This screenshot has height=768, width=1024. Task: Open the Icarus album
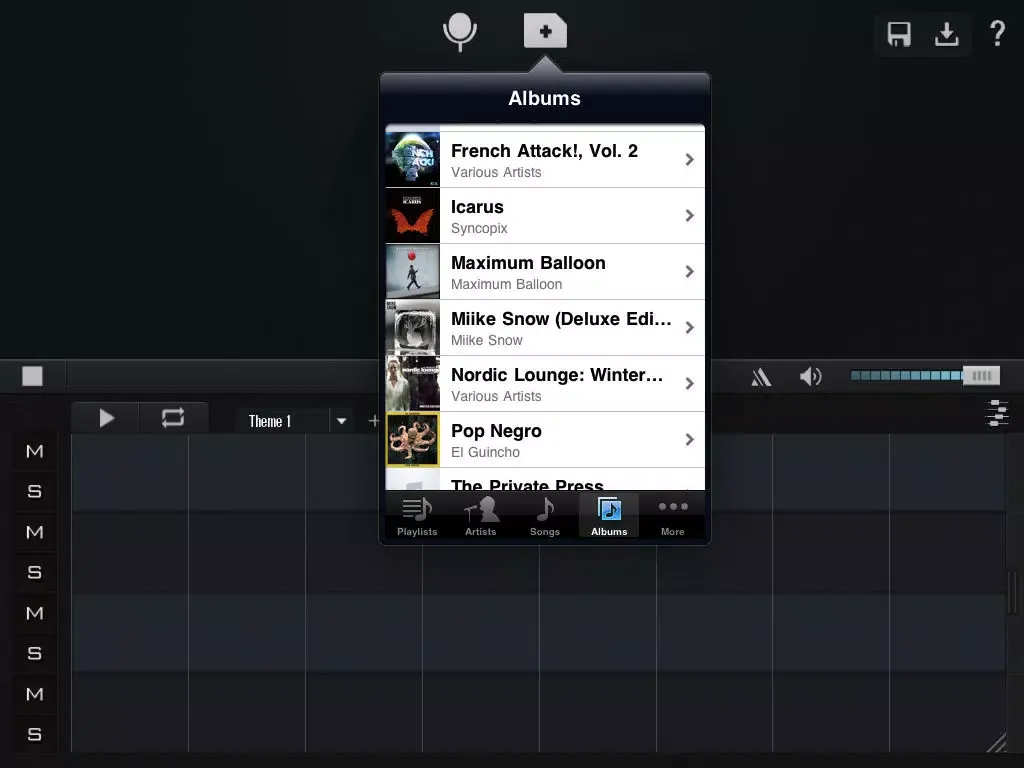[545, 216]
